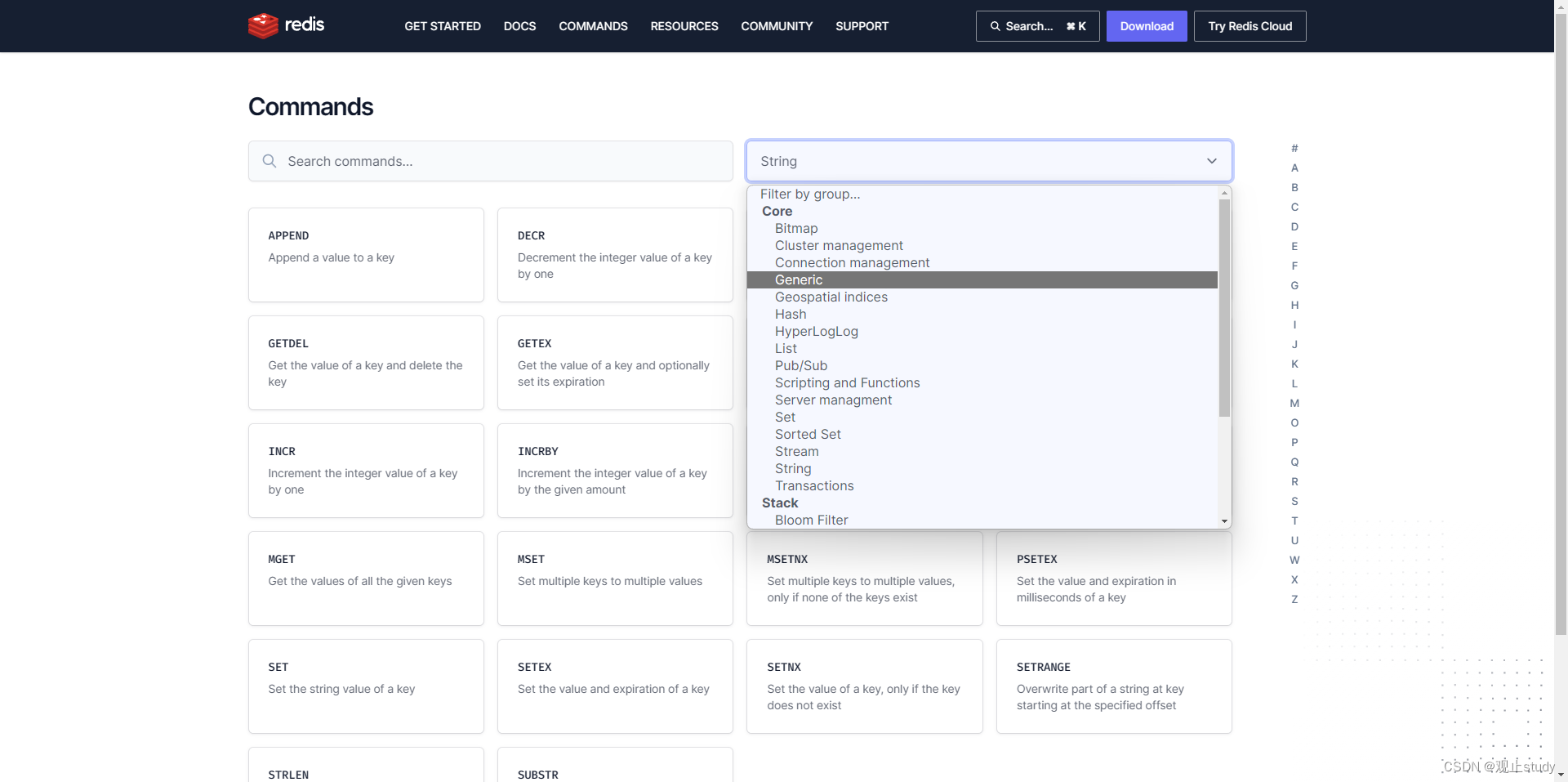
Task: Jump to letter A in alphabet index
Action: point(1294,168)
